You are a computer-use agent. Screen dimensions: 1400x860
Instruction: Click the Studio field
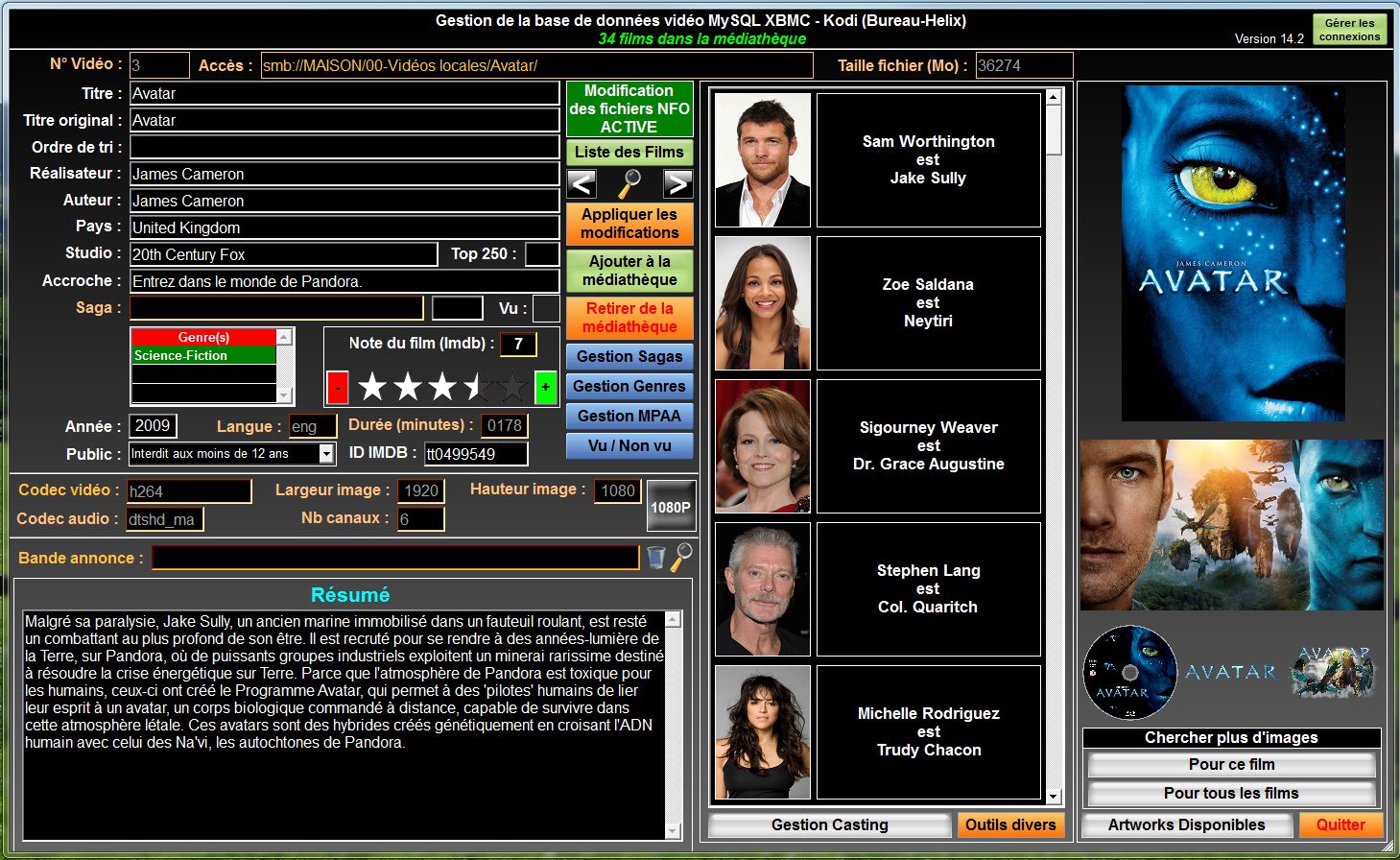coord(284,254)
